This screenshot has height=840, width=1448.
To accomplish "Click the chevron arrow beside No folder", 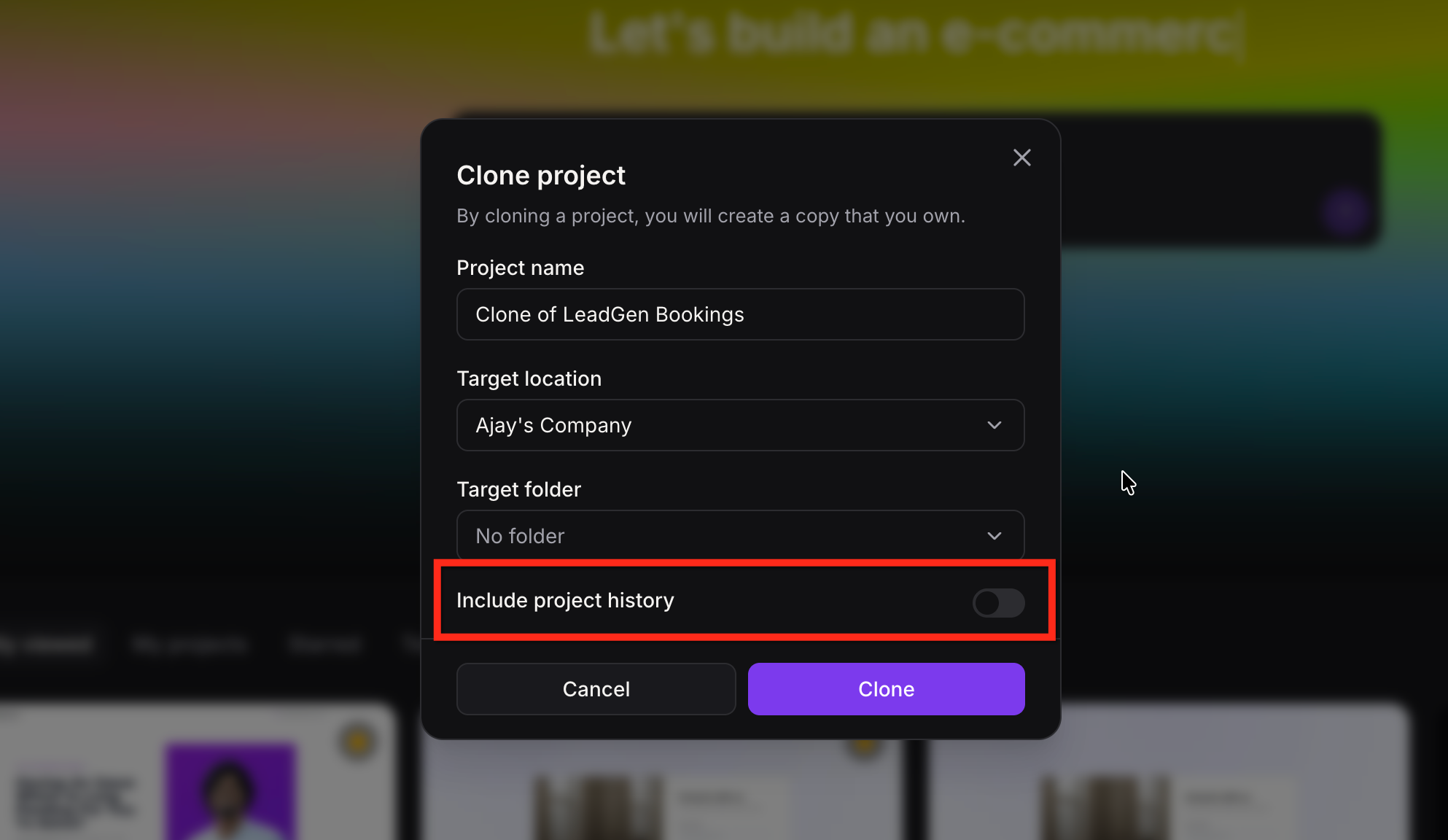I will (994, 536).
